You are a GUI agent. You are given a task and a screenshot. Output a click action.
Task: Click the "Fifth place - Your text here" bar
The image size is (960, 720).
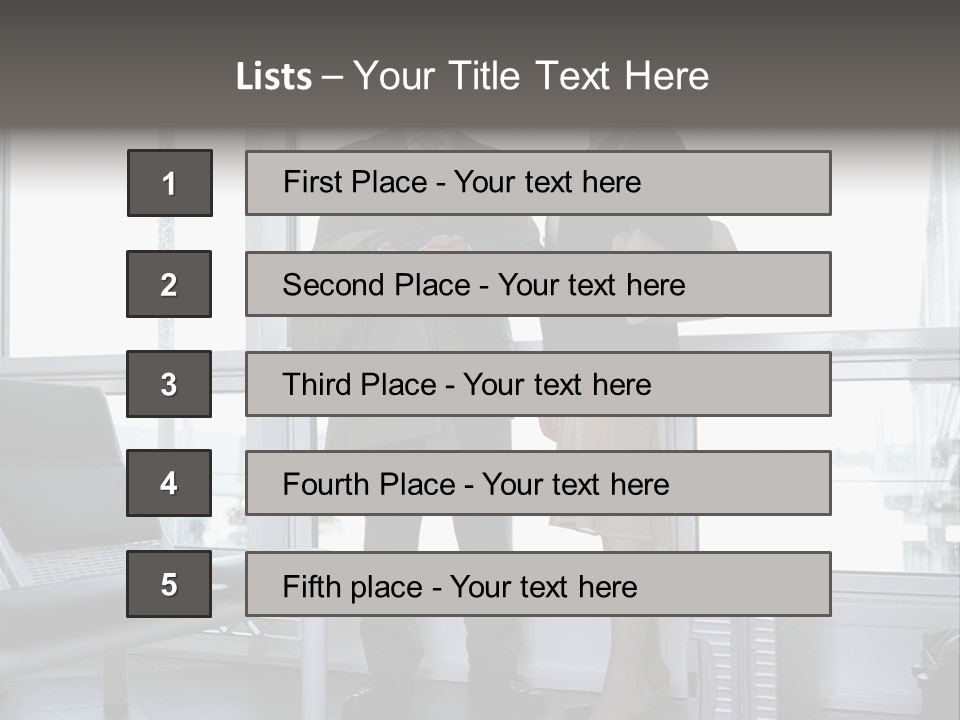click(x=538, y=584)
